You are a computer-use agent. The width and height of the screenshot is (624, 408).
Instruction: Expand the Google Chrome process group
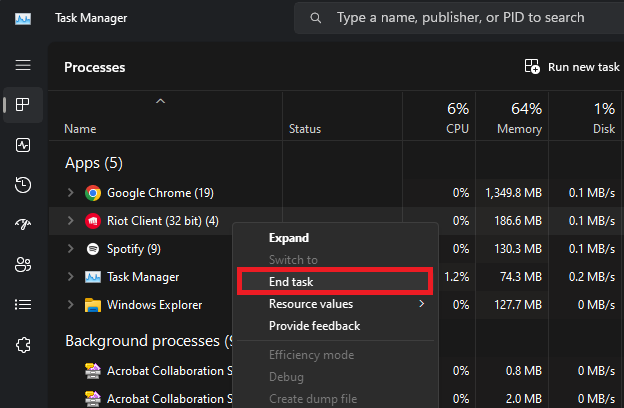(70, 193)
